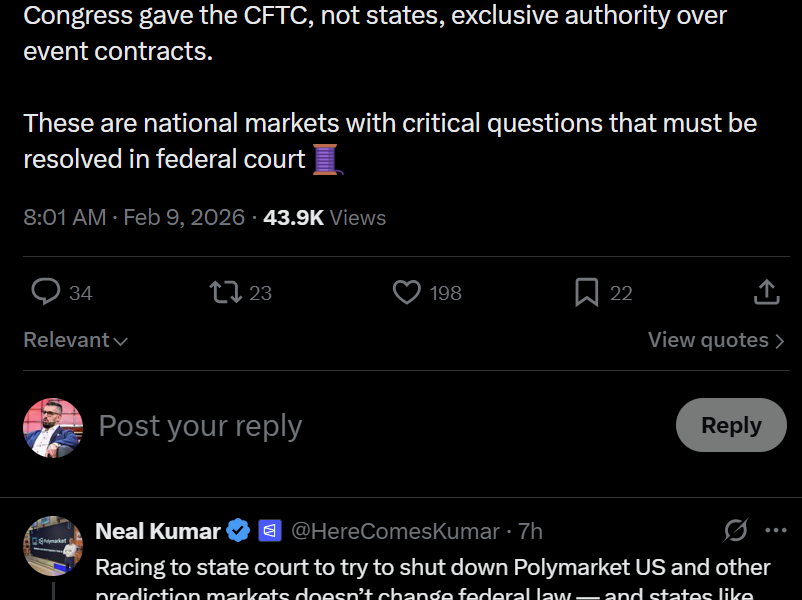Open Neal Kumar's name link
Image resolution: width=802 pixels, height=600 pixels.
[x=158, y=531]
